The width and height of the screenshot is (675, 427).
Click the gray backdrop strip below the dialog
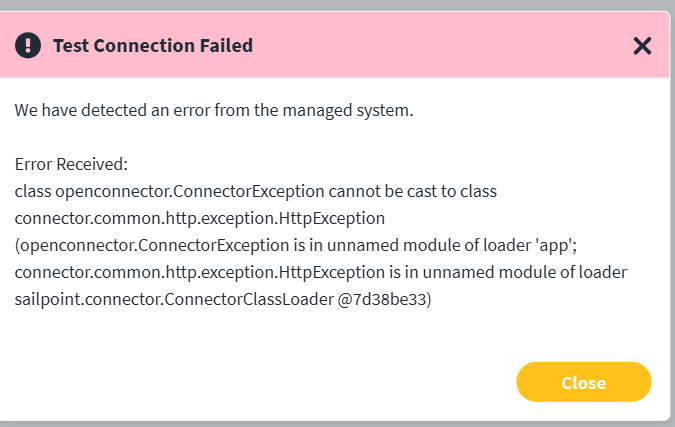[338, 424]
